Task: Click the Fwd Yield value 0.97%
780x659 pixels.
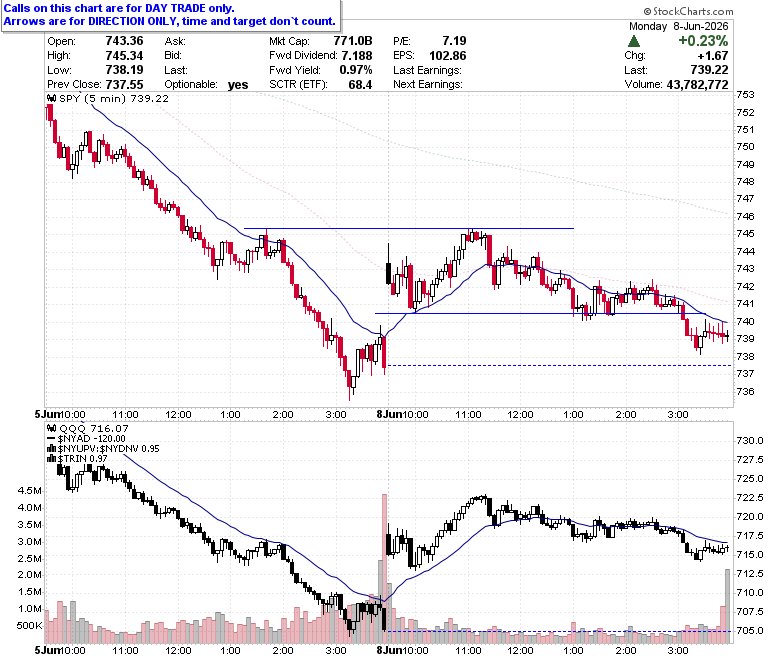Action: tap(356, 70)
